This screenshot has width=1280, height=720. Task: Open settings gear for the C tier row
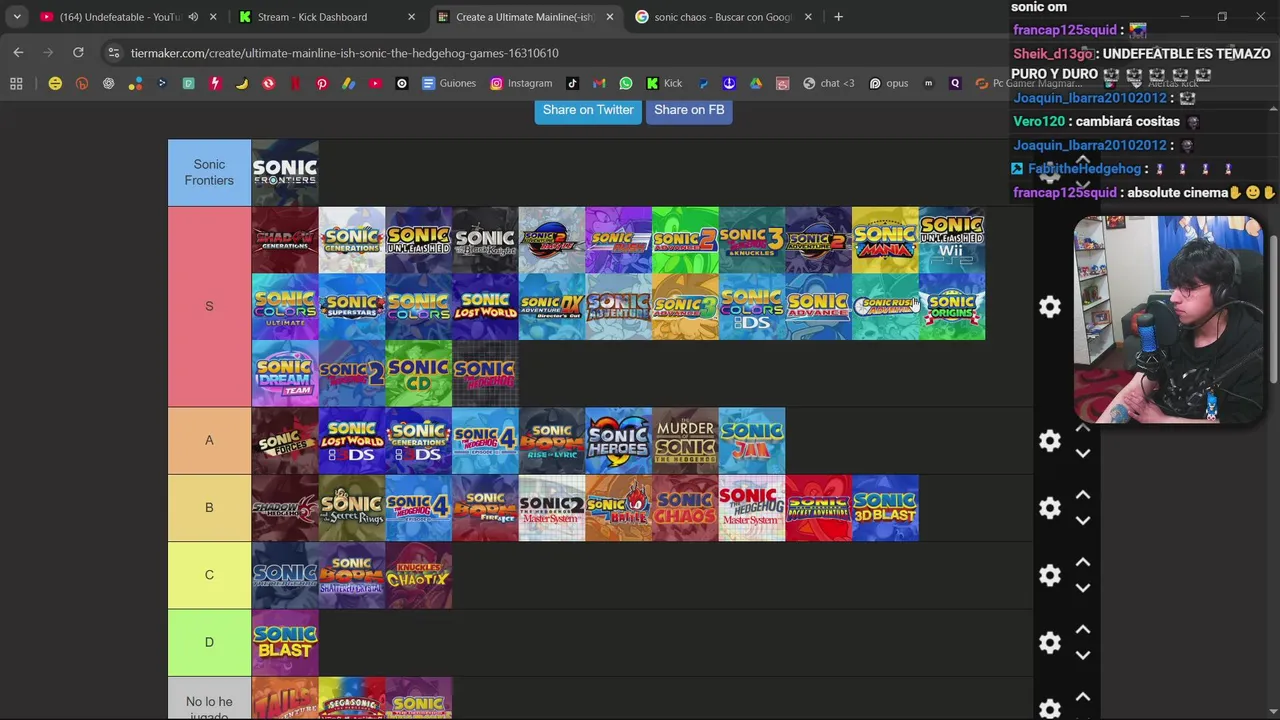coord(1049,575)
